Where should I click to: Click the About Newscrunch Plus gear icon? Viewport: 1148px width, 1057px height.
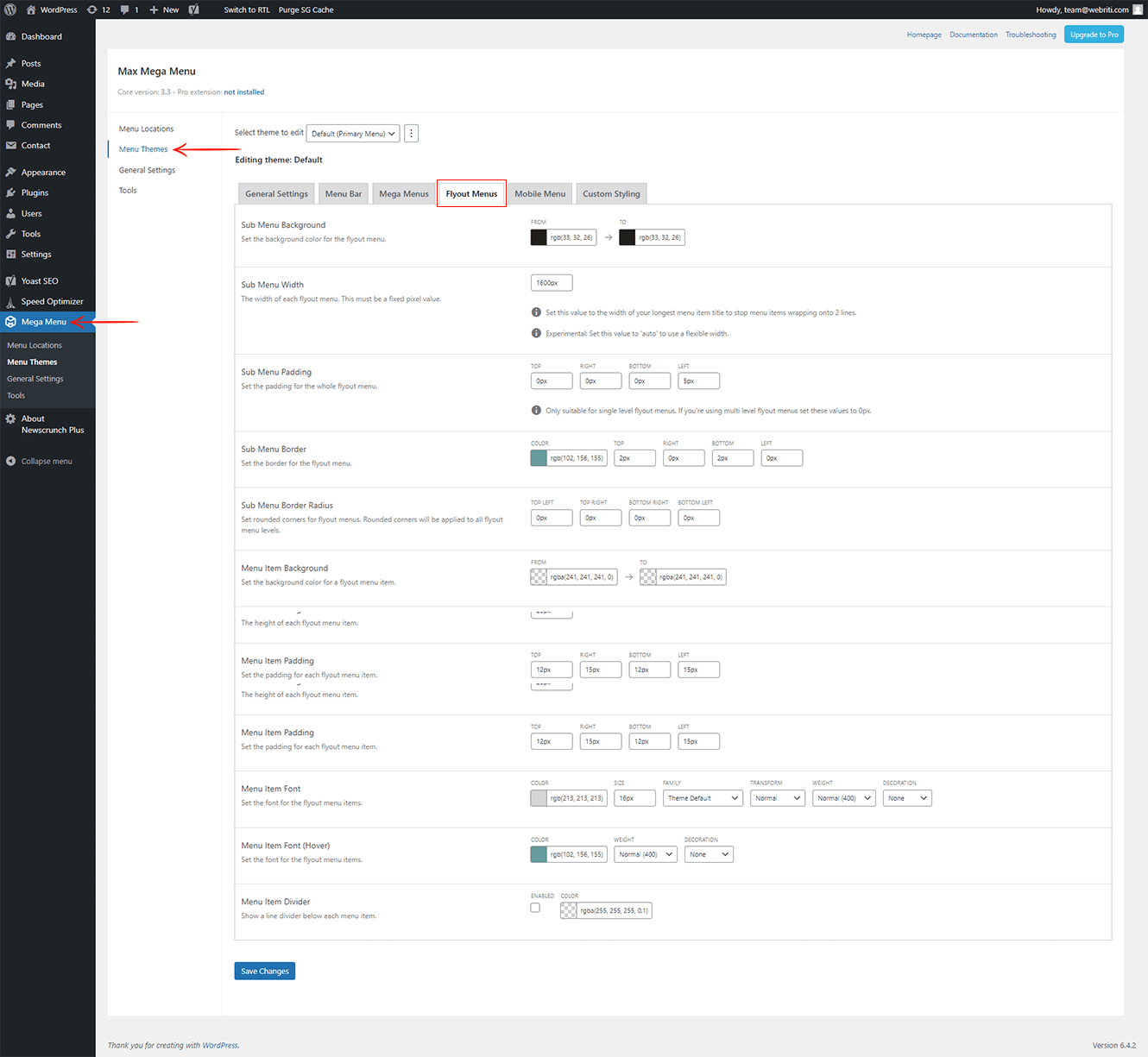tap(11, 418)
